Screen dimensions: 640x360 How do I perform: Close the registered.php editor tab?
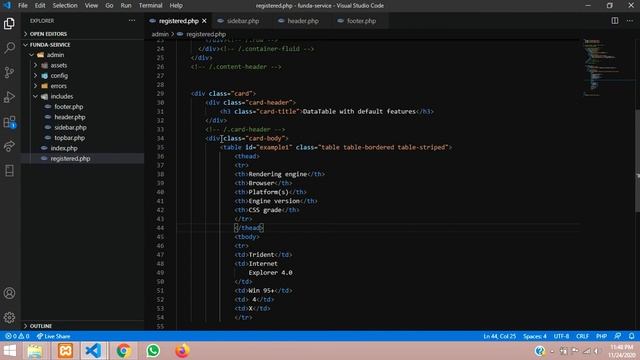pyautogui.click(x=204, y=21)
